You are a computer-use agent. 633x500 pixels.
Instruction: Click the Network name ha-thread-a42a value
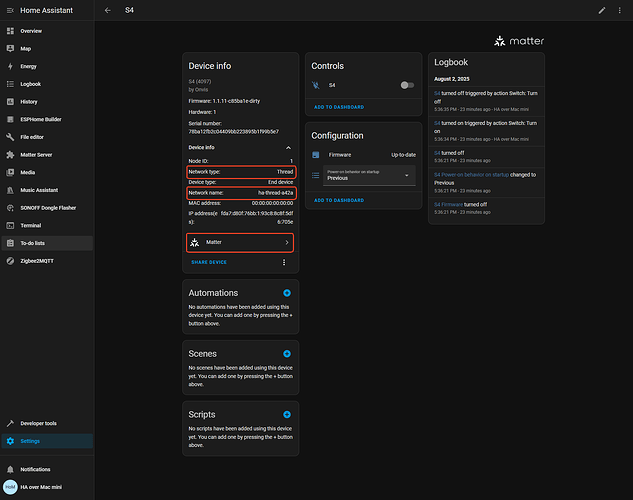[276, 193]
